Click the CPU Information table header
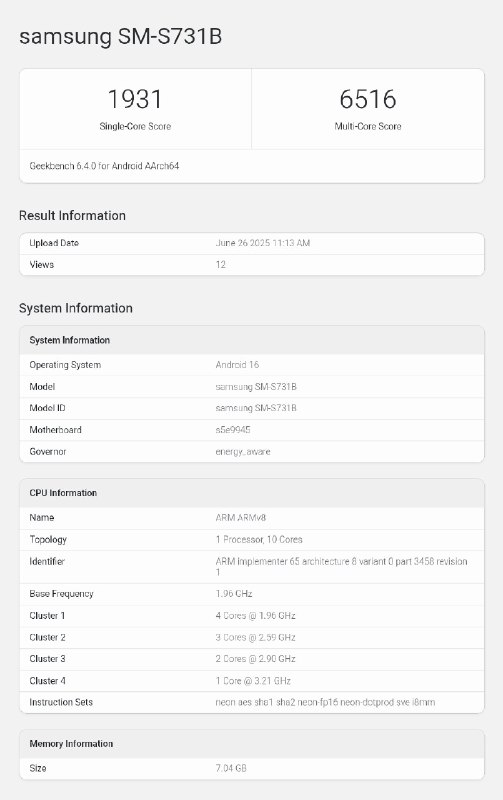 click(252, 493)
